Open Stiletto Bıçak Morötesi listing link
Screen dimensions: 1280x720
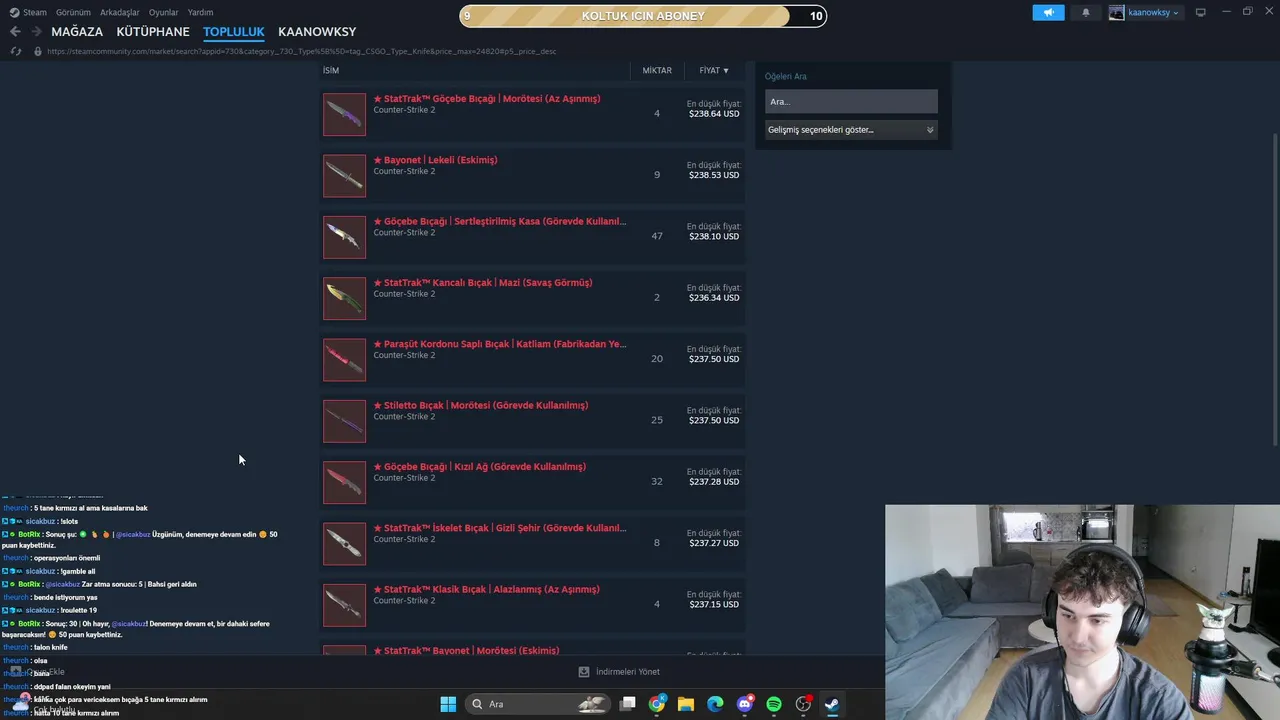[x=481, y=405]
